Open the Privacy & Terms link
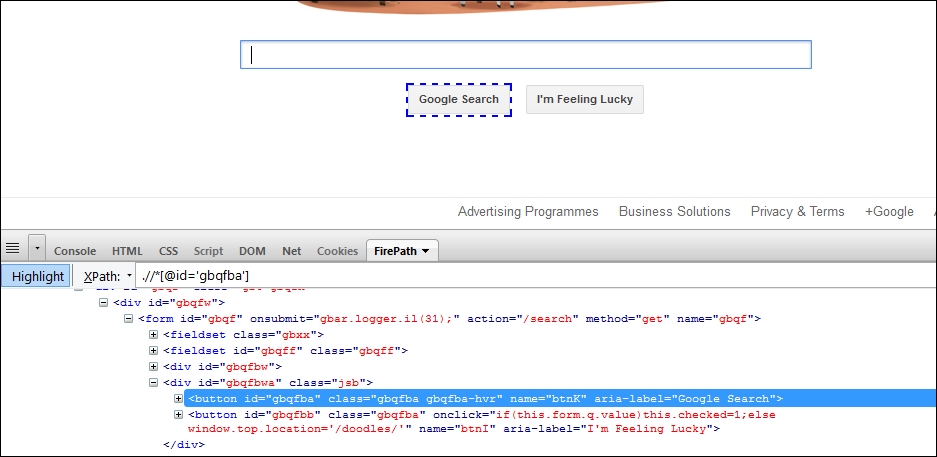 click(798, 211)
